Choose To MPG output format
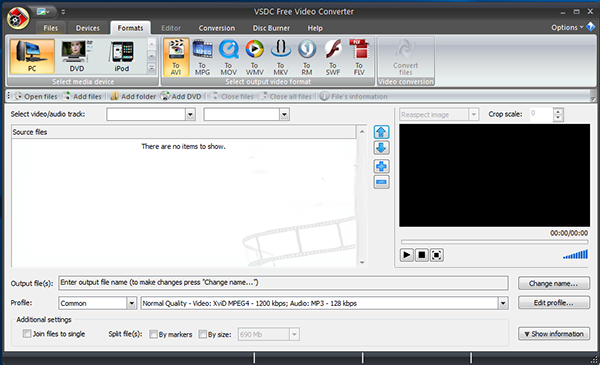This screenshot has height=365, width=600. (x=202, y=57)
